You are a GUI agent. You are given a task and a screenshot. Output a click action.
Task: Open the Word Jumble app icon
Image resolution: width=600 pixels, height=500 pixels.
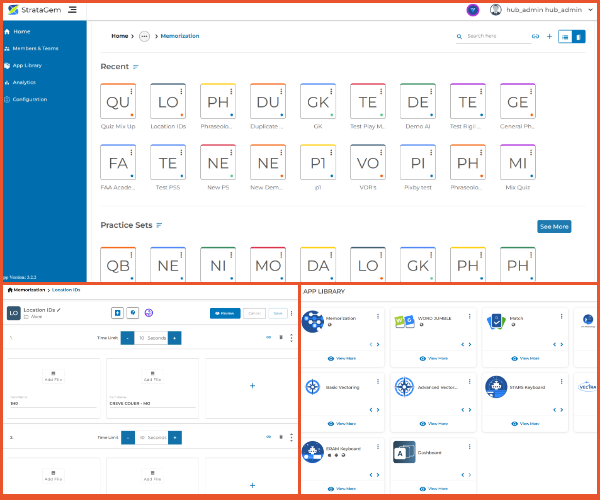pos(404,321)
